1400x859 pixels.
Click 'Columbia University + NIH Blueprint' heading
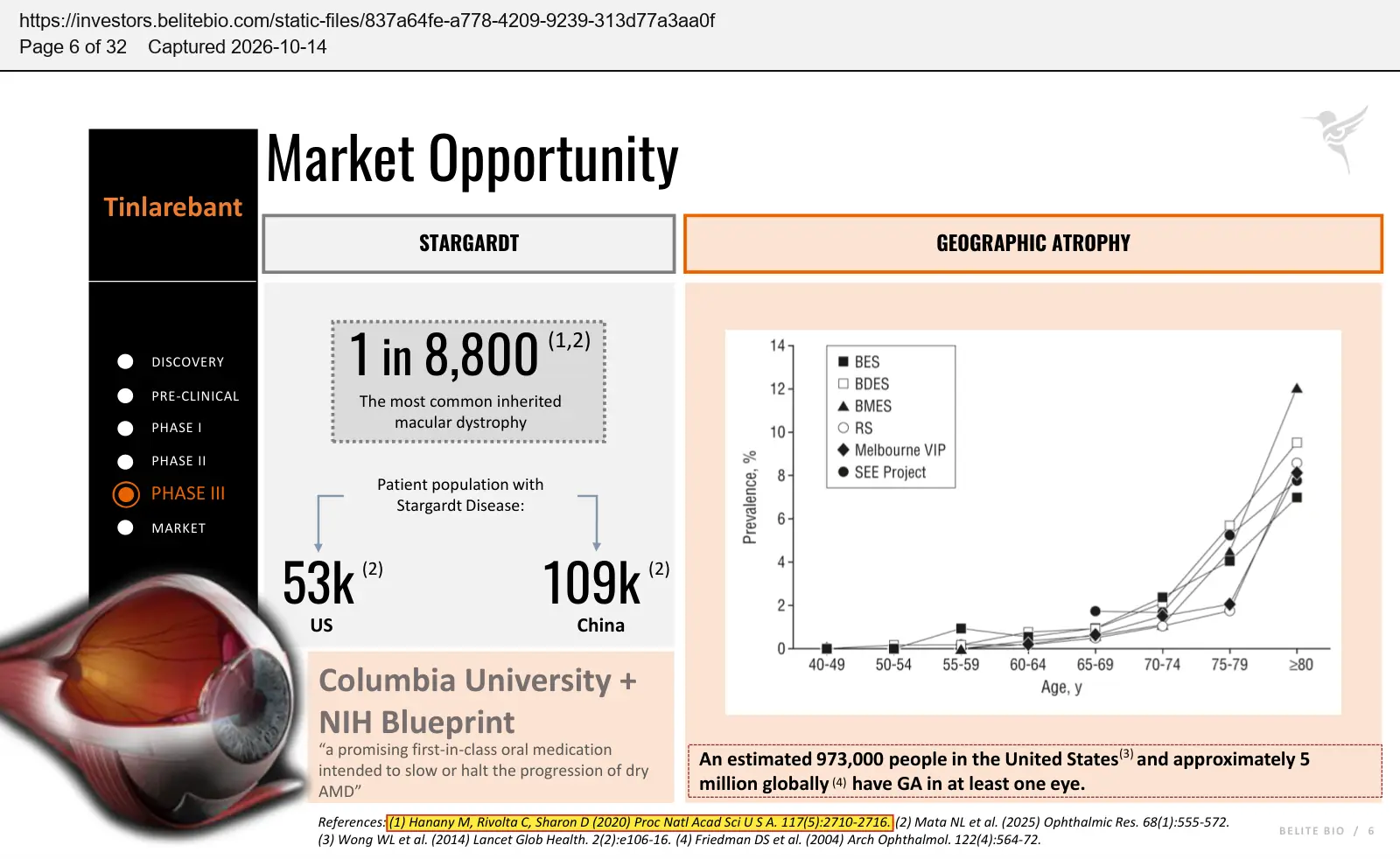pos(477,701)
